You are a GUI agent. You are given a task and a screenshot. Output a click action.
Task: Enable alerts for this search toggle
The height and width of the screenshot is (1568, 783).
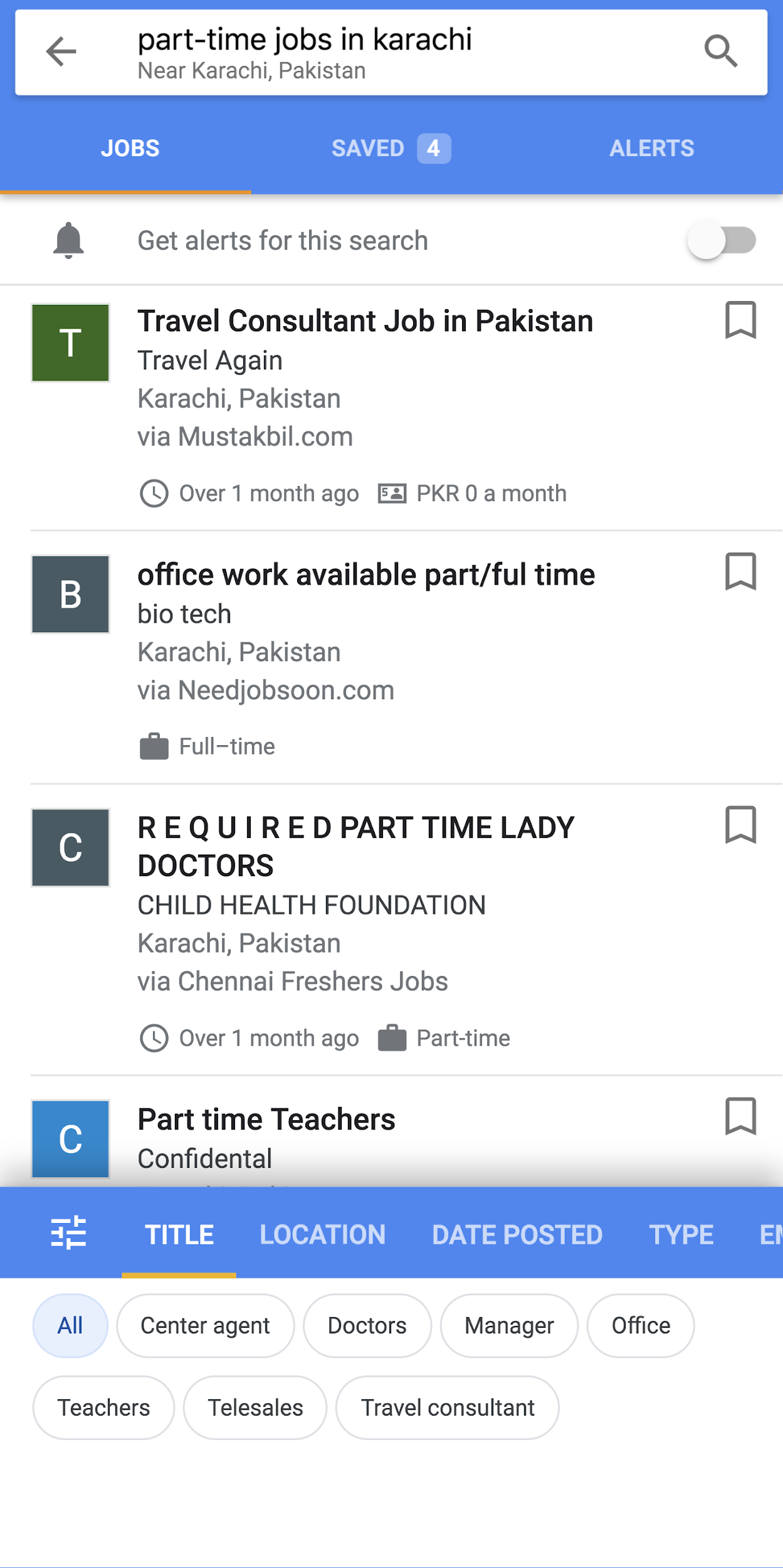click(722, 240)
